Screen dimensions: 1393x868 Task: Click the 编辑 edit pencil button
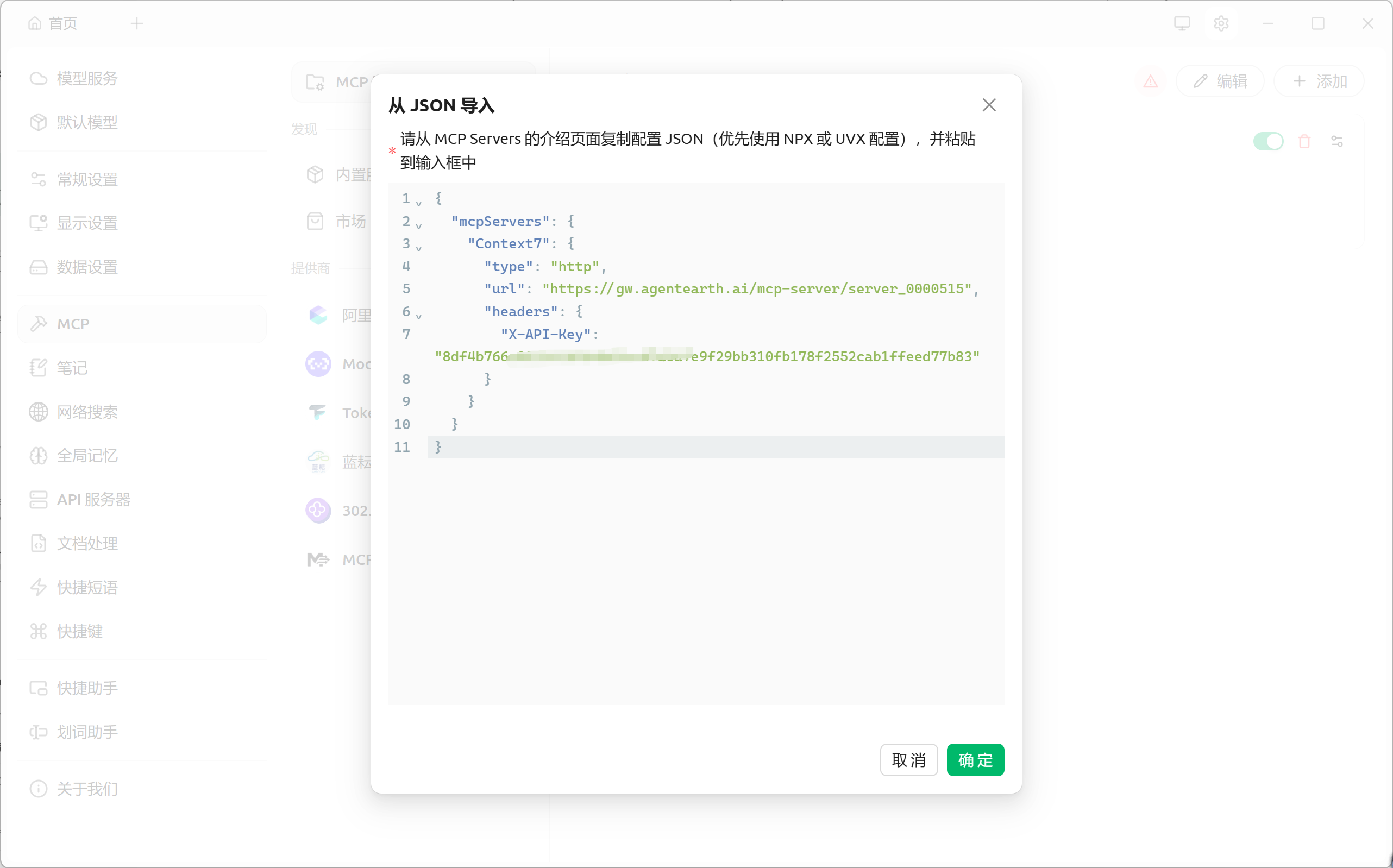[x=1220, y=81]
